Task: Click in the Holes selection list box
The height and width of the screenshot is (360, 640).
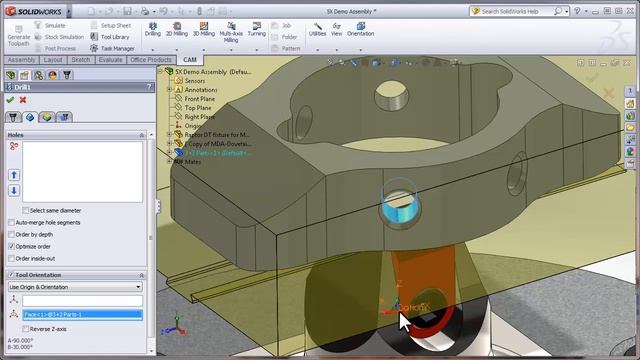Action: click(x=82, y=172)
